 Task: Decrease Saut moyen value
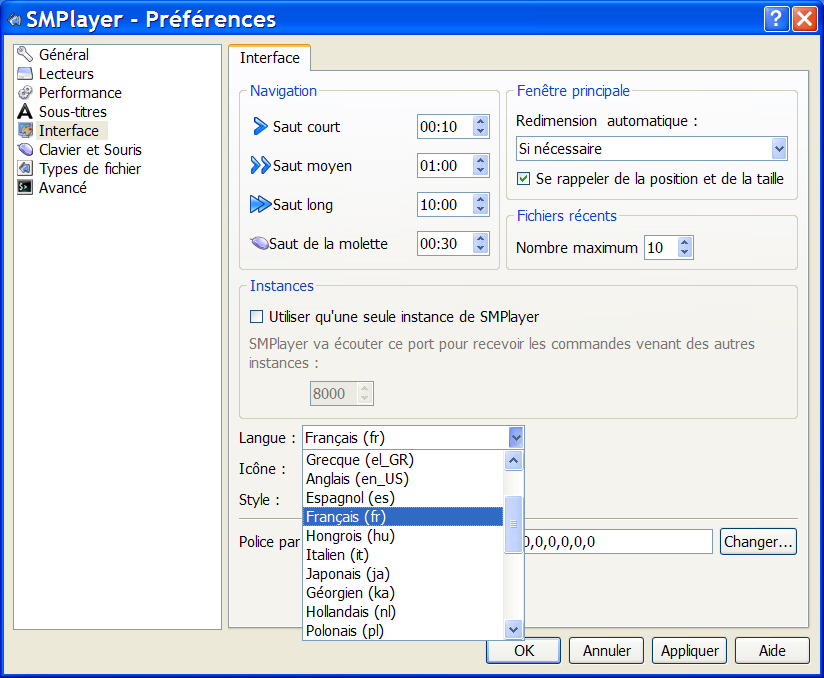[x=480, y=170]
